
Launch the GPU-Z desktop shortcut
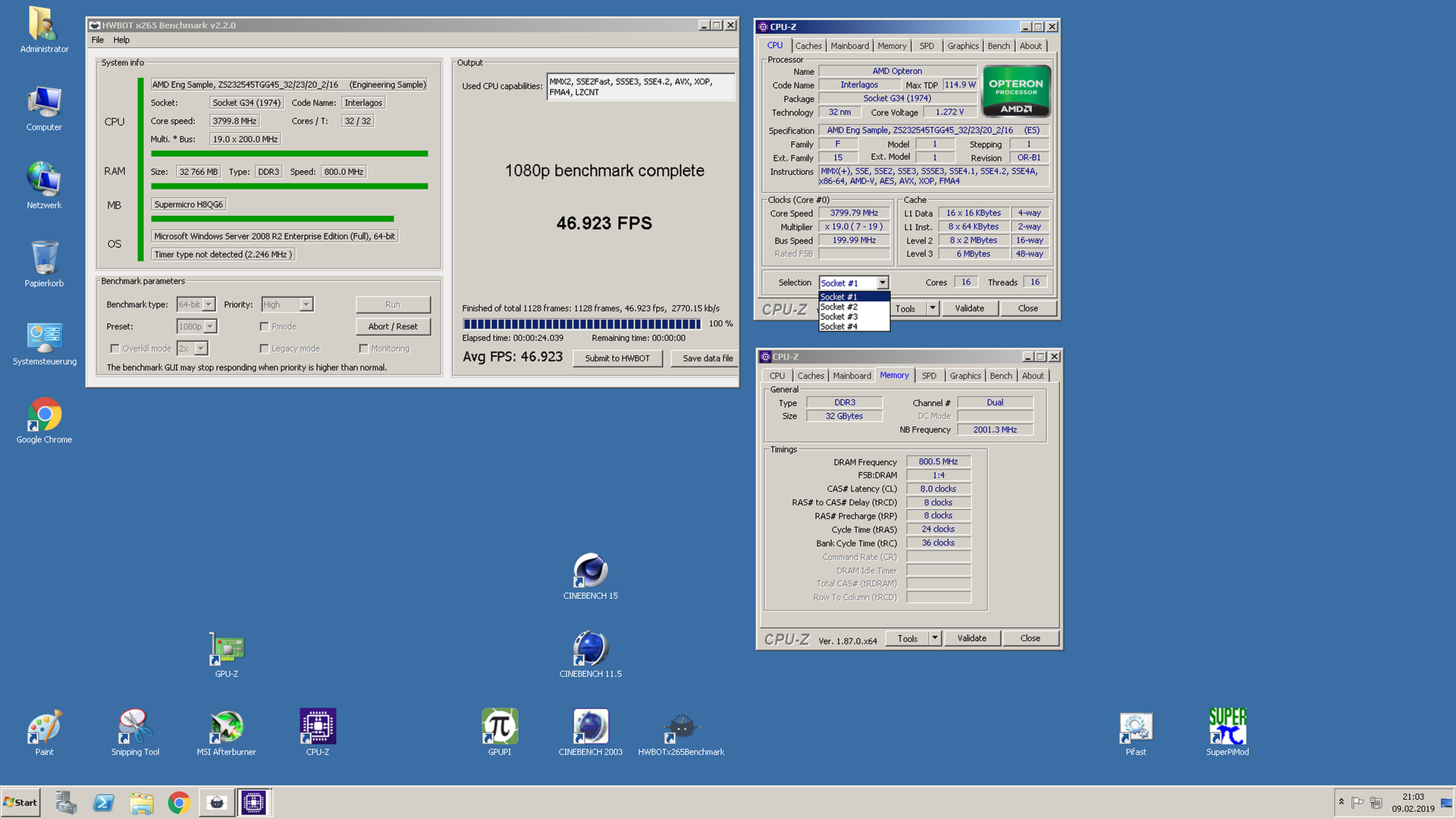pos(226,654)
